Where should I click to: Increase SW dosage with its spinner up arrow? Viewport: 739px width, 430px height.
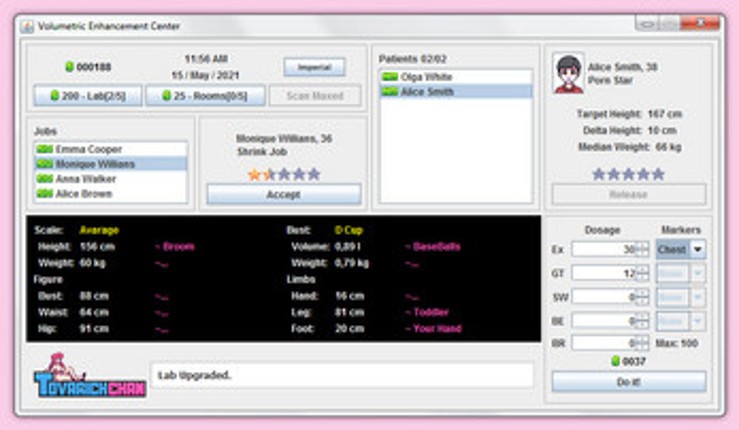pos(642,293)
